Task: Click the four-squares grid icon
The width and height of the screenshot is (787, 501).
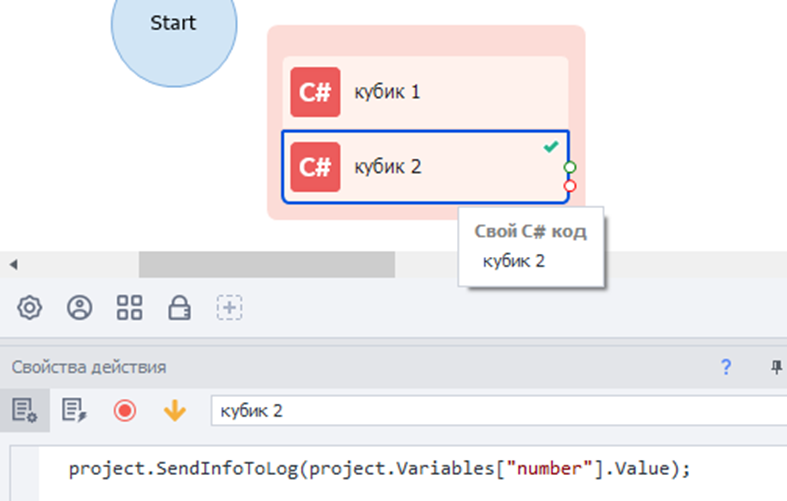Action: click(x=129, y=308)
